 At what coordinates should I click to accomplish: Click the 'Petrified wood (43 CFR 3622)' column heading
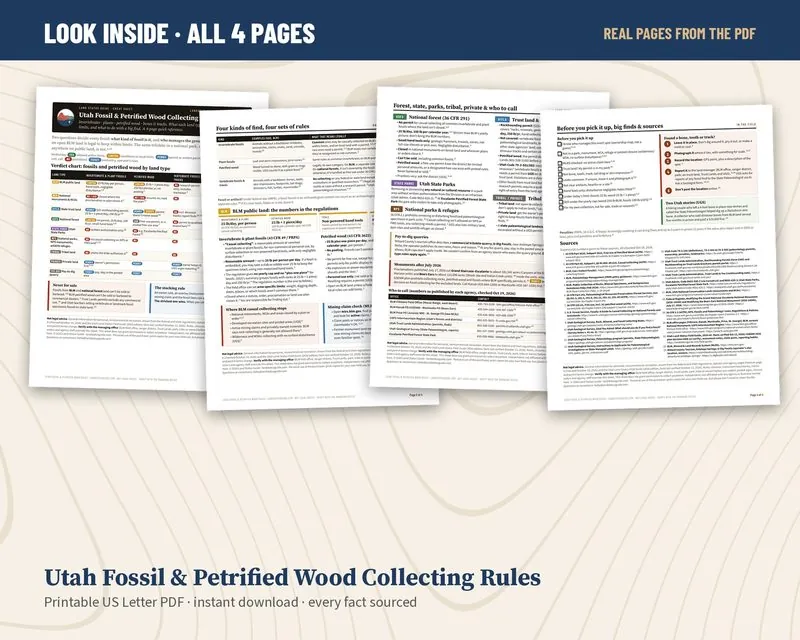pos(345,237)
